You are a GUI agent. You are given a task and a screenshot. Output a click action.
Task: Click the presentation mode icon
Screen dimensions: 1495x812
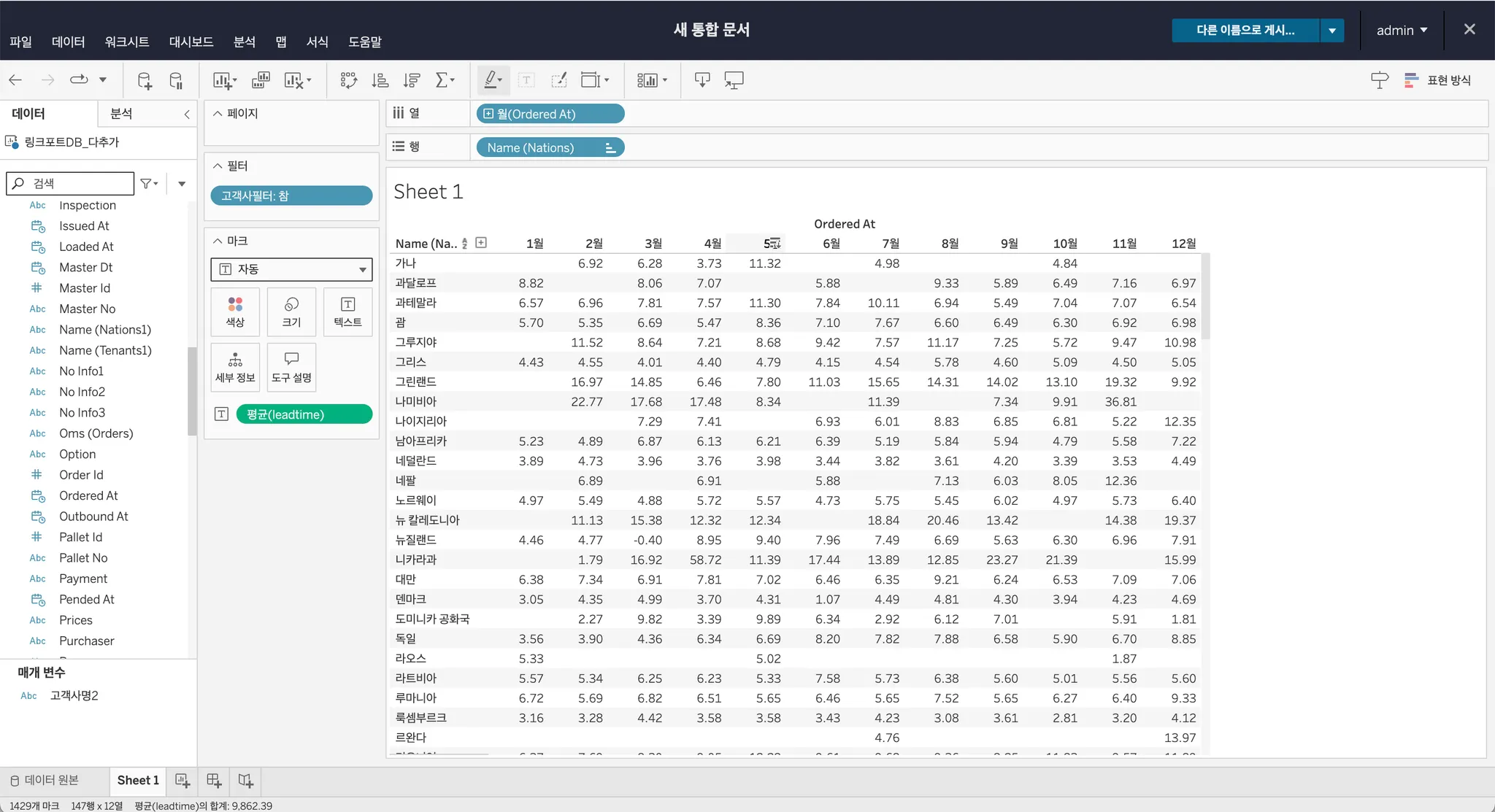tap(734, 80)
